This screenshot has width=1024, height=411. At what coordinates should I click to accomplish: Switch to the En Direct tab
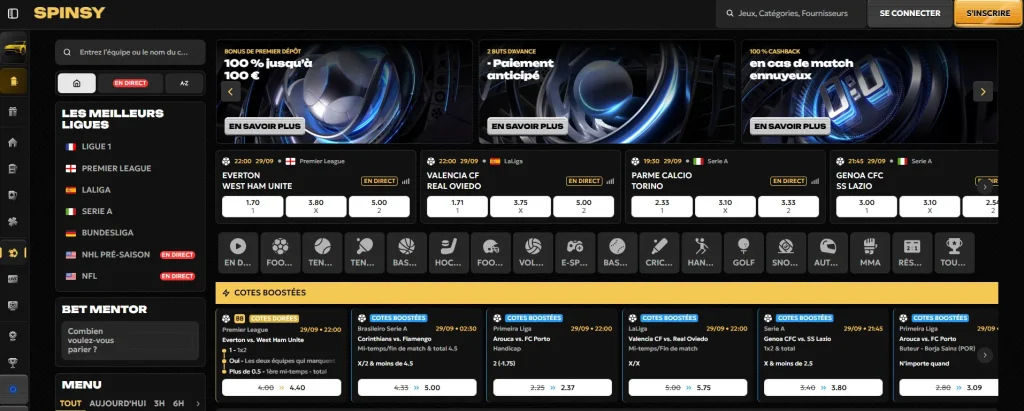(x=130, y=83)
